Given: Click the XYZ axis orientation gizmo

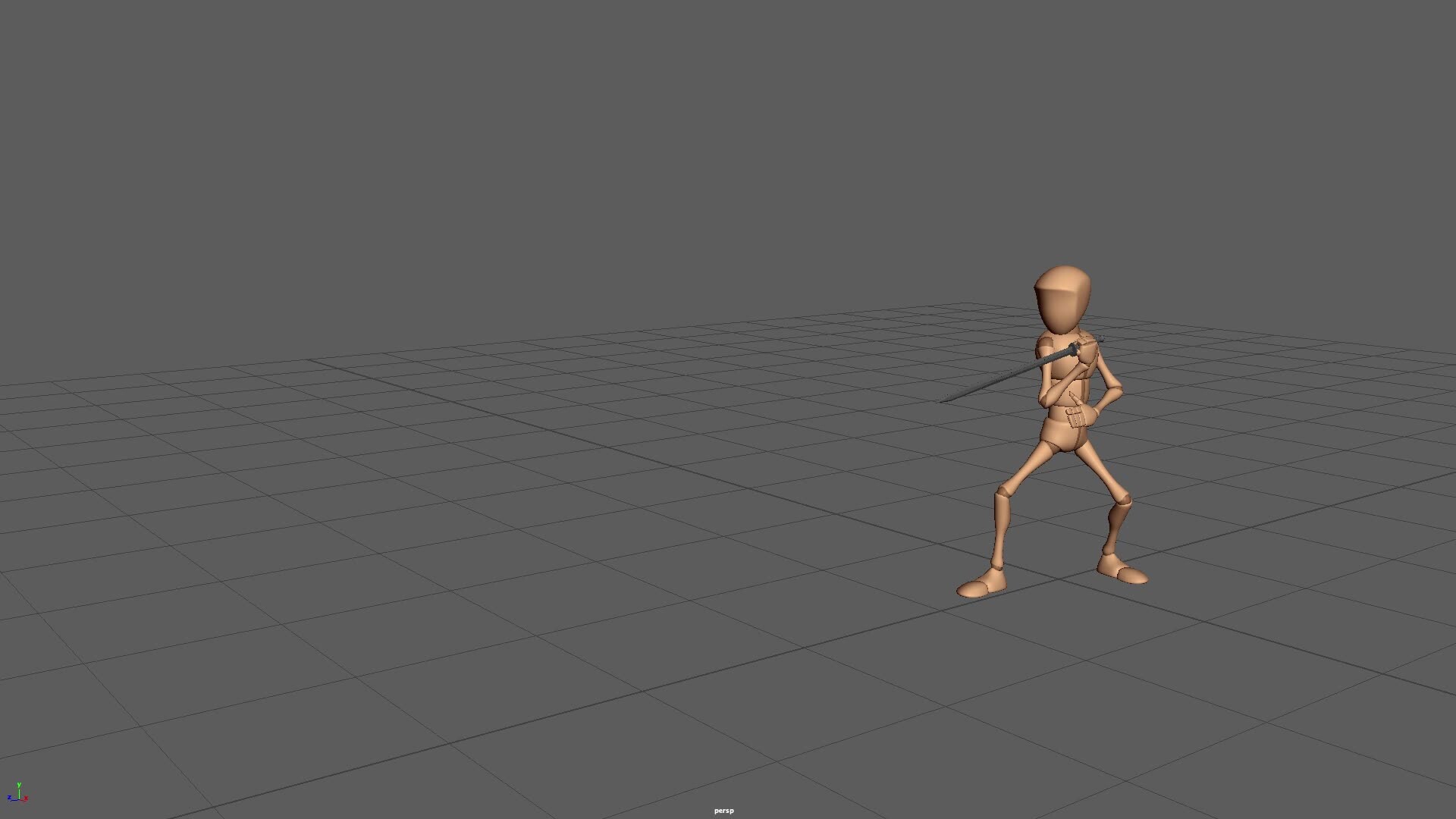Looking at the screenshot, I should 17,792.
